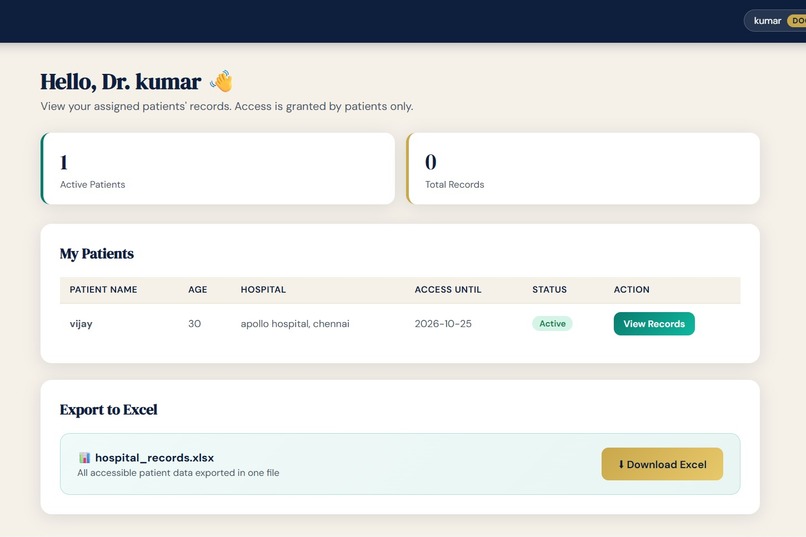Open the kumar user profile pill
This screenshot has height=537, width=806.
point(775,21)
